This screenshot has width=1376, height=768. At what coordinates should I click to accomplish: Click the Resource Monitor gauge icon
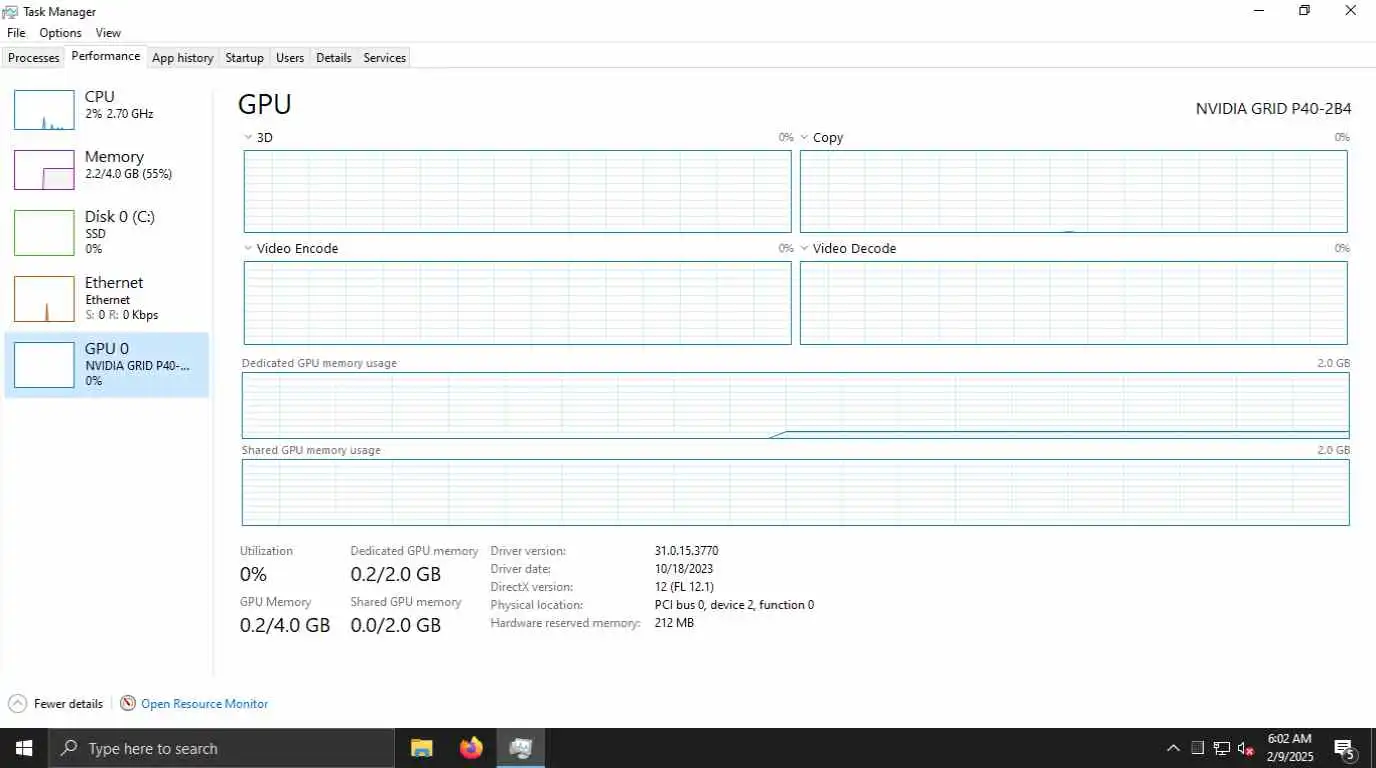pos(128,704)
